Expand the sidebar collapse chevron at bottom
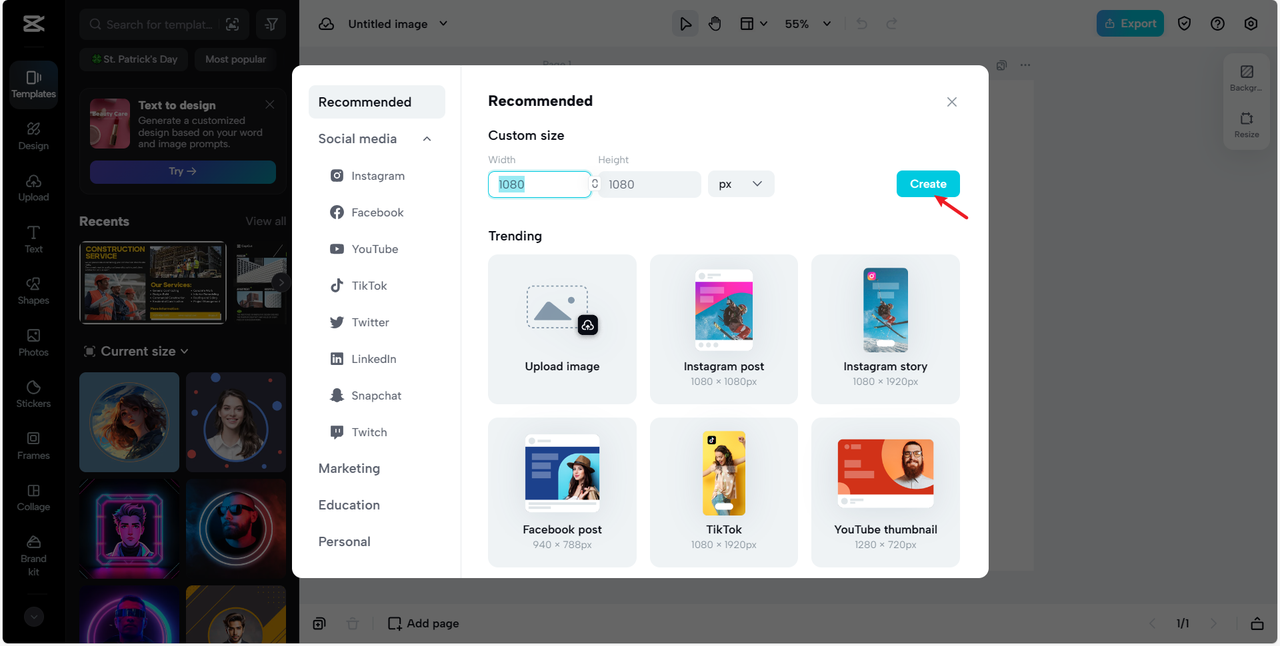 point(34,617)
